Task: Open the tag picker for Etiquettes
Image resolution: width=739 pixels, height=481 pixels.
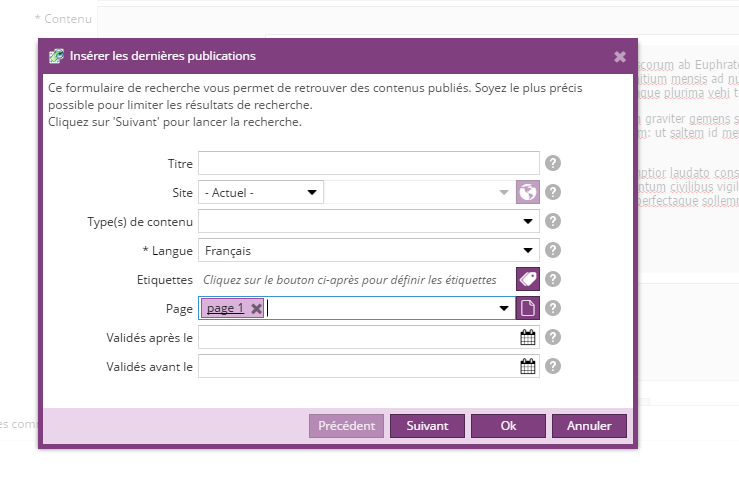Action: pyautogui.click(x=527, y=280)
